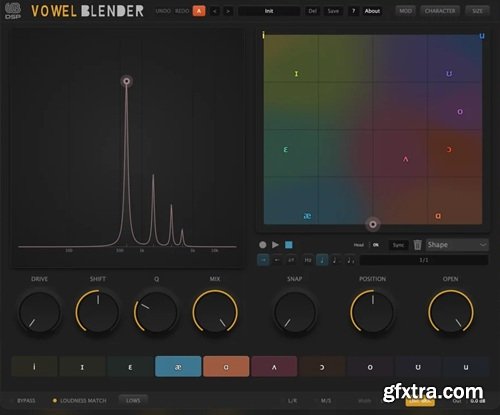The height and width of the screenshot is (415, 500).
Task: Click the REDO button
Action: [x=182, y=11]
